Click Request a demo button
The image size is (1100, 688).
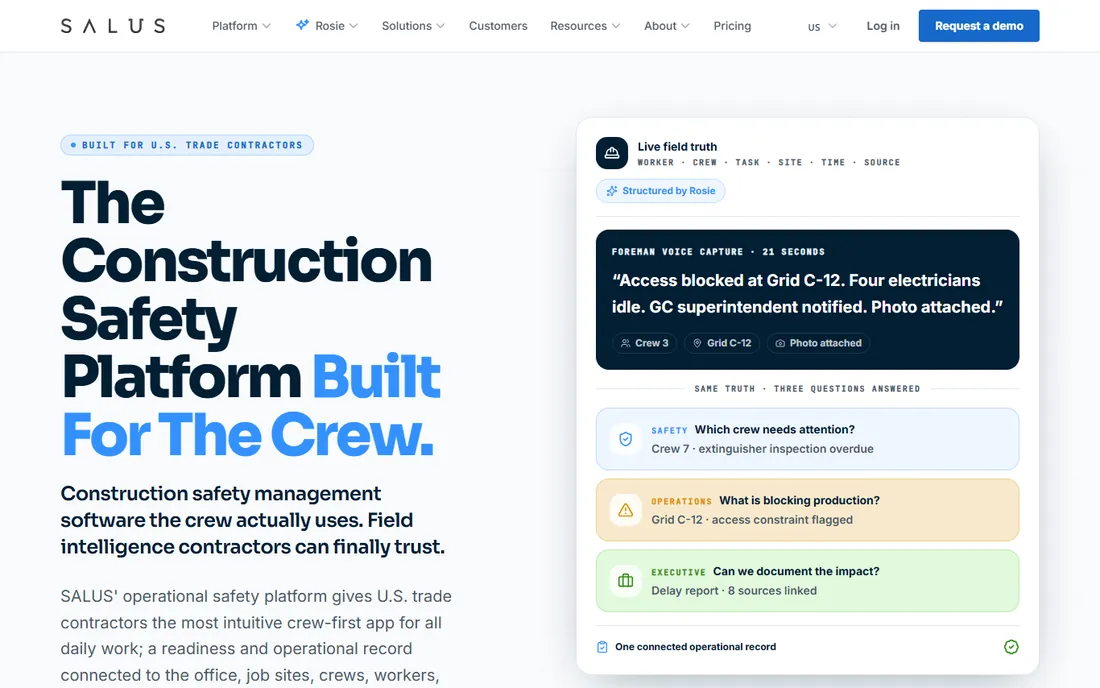pos(979,26)
